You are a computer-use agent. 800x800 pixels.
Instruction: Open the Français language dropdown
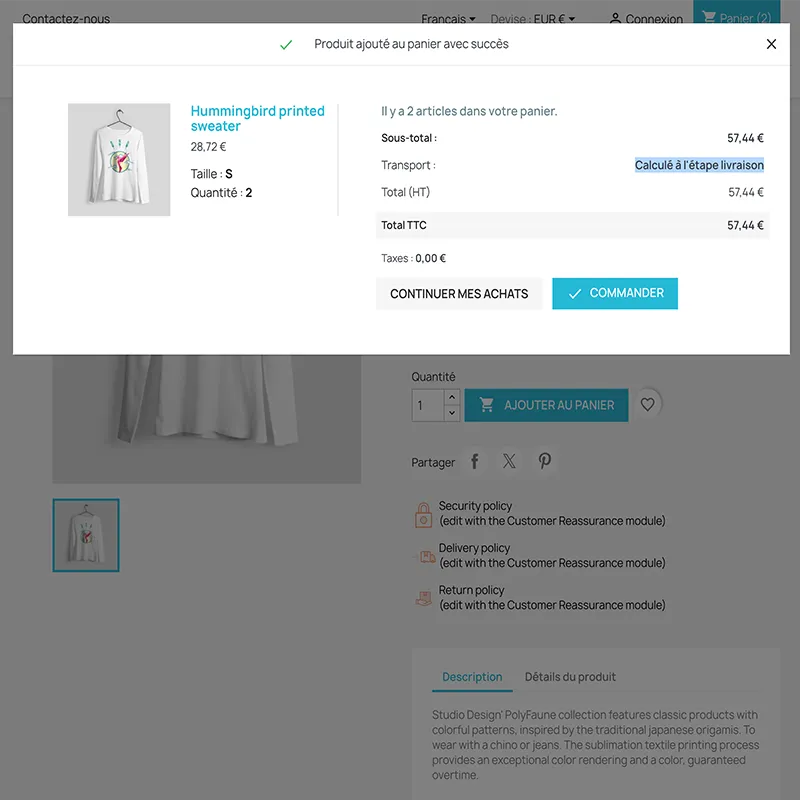448,19
